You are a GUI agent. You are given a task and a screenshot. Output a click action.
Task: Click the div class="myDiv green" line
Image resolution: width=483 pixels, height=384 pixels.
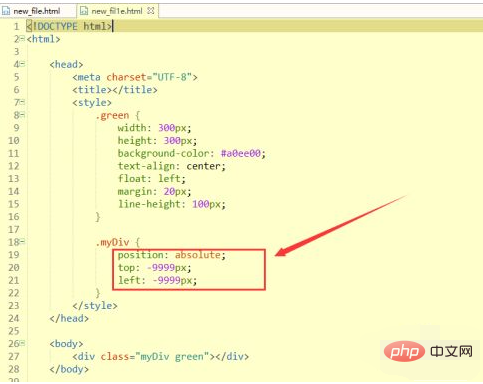(x=161, y=357)
